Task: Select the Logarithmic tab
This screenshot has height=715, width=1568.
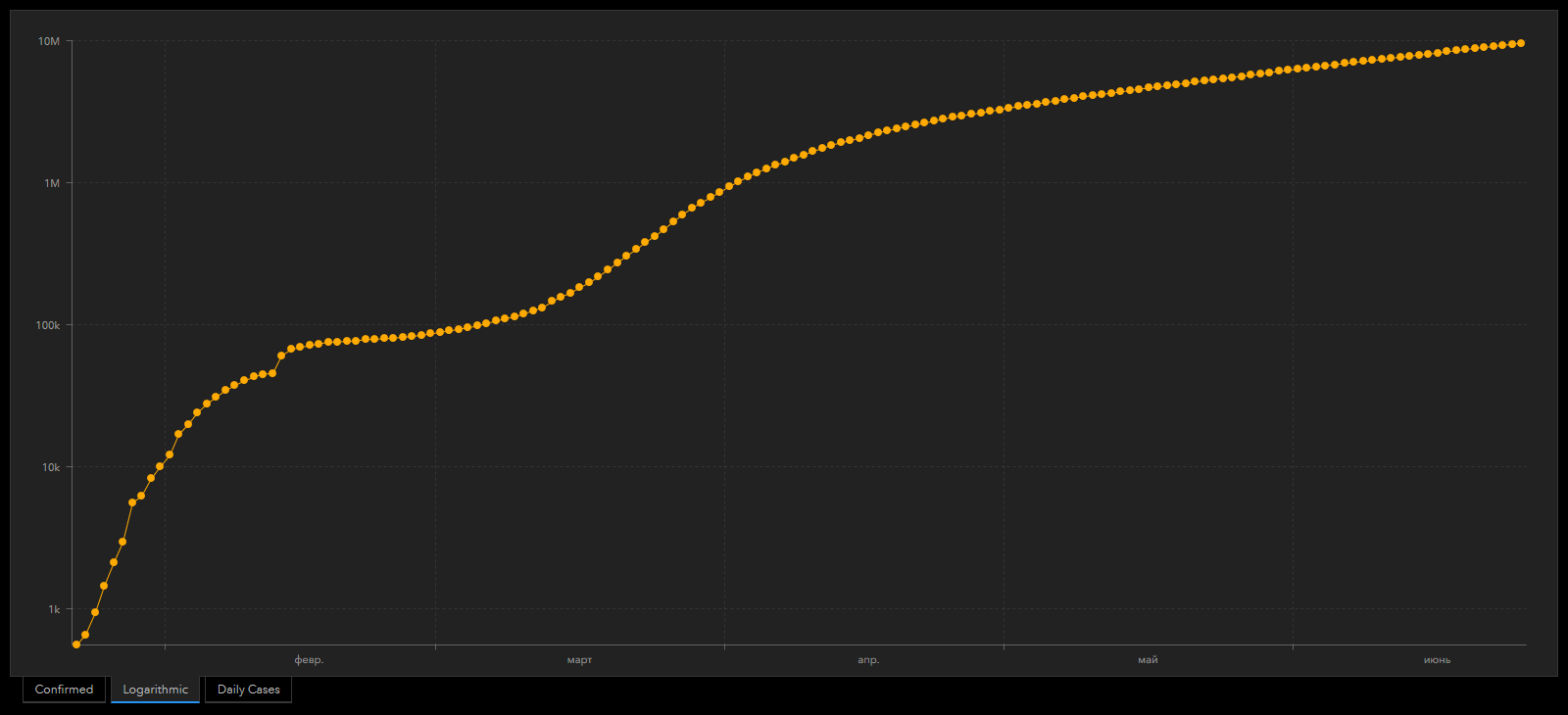Action: point(155,690)
